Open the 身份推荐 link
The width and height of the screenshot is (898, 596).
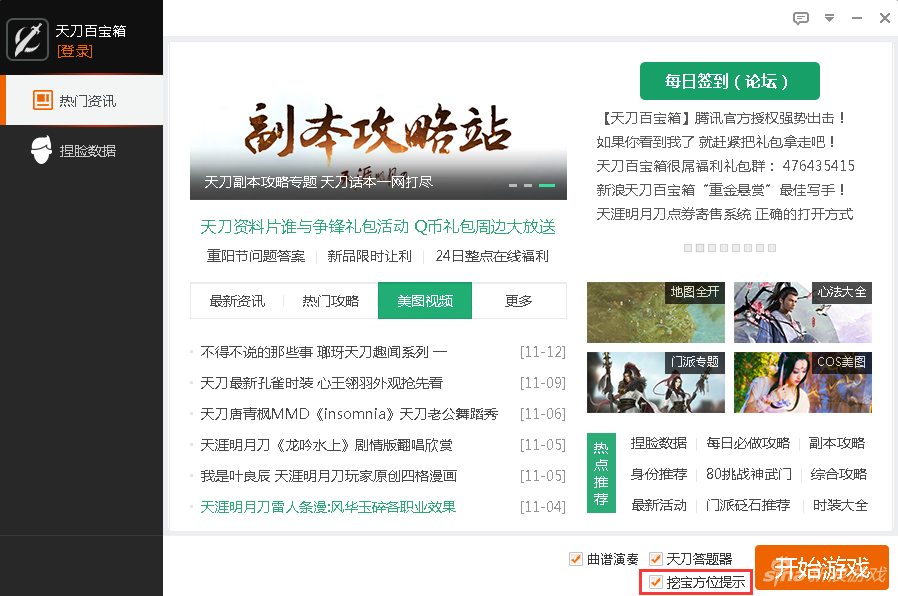(x=659, y=474)
